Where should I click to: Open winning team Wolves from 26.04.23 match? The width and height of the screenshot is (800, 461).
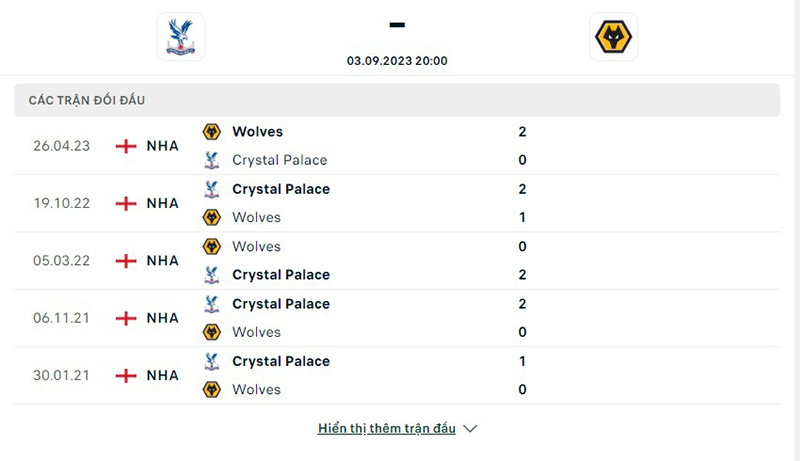pyautogui.click(x=257, y=132)
